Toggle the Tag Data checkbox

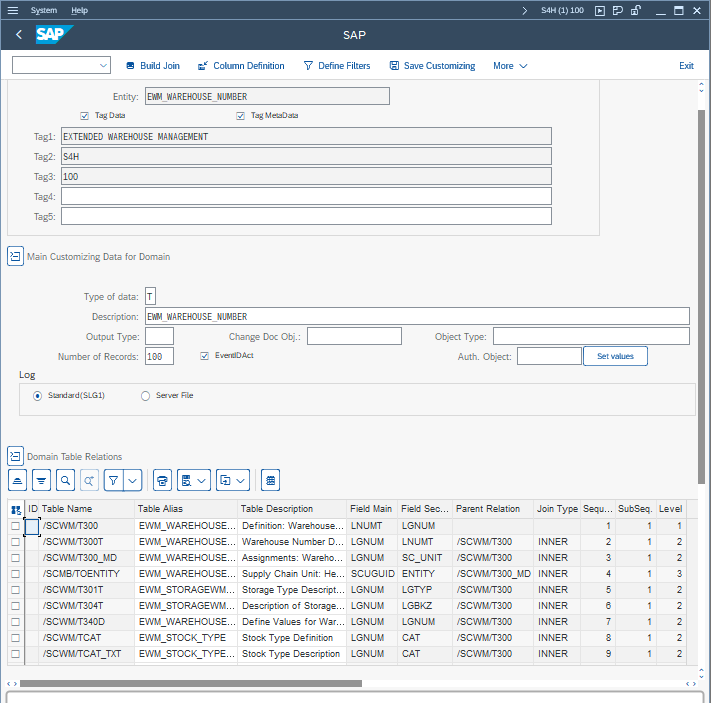[x=85, y=116]
